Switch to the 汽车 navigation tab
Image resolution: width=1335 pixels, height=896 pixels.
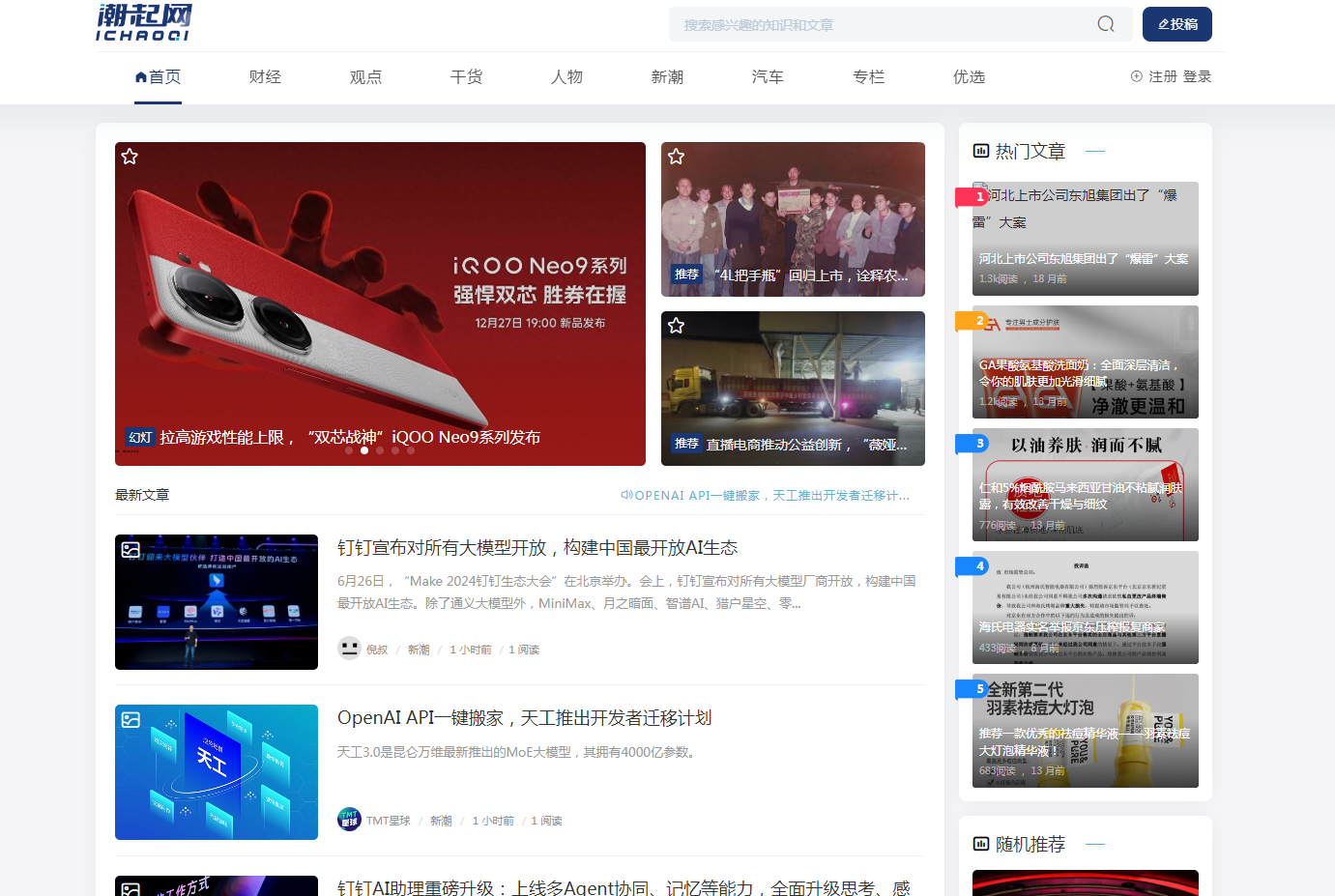point(768,77)
